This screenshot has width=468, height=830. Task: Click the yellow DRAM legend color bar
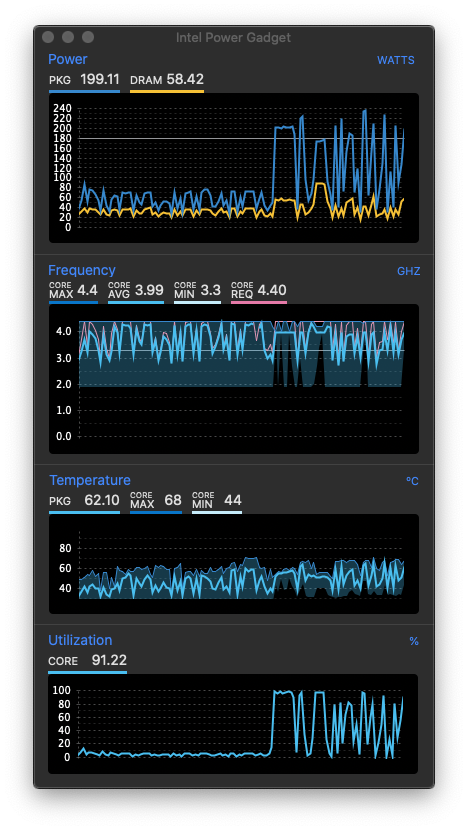coord(167,92)
